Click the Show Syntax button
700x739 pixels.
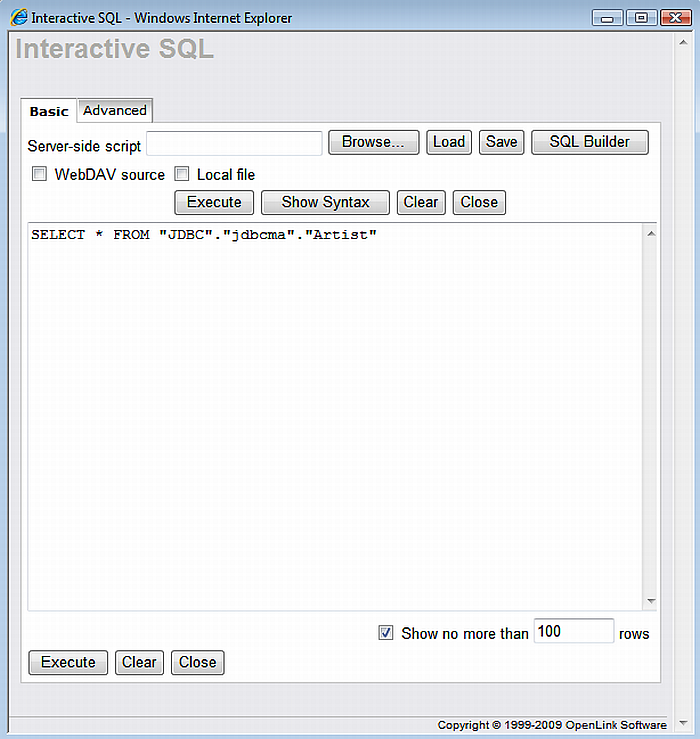pyautogui.click(x=325, y=202)
